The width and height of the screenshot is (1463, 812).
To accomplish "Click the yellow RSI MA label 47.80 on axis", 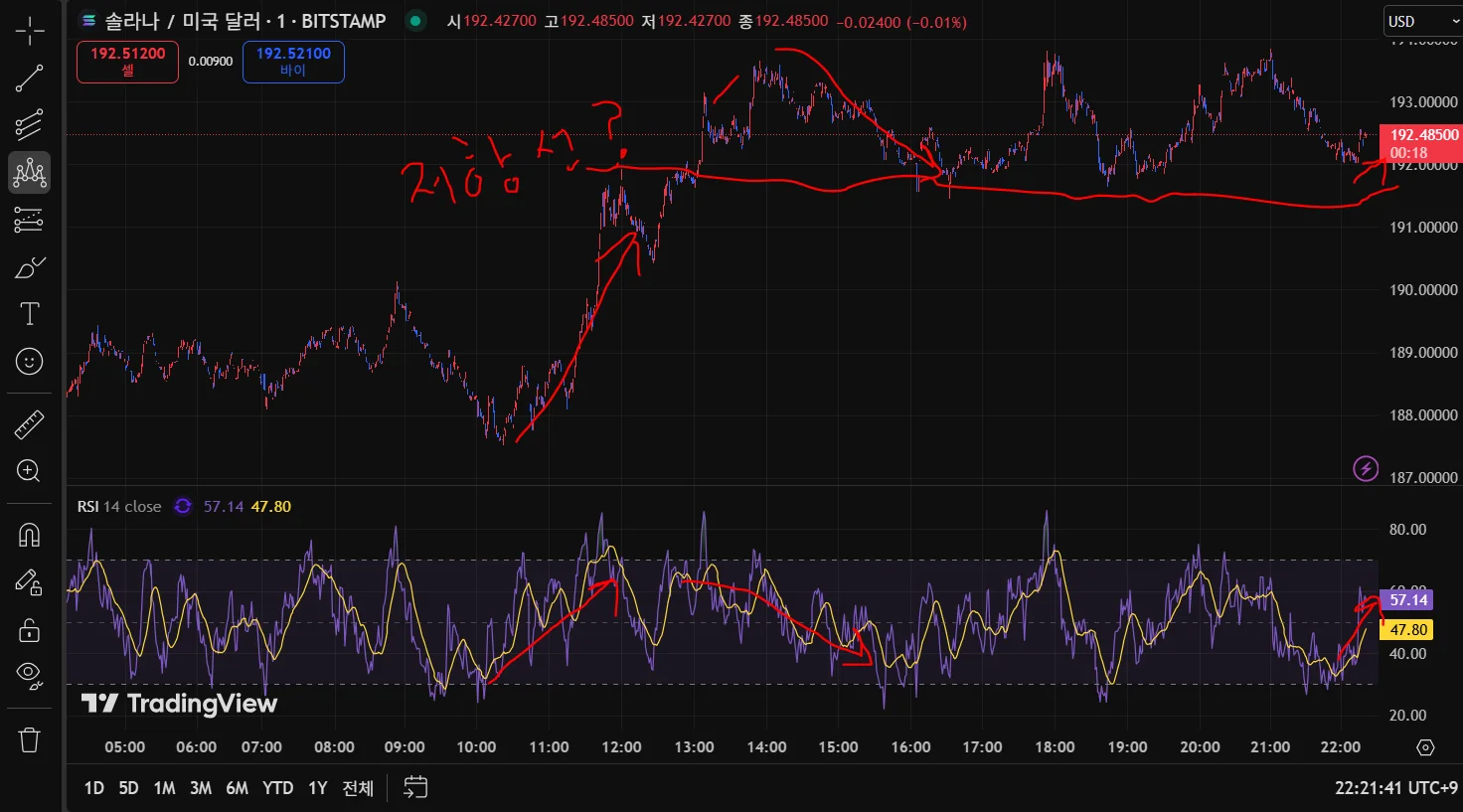I will coord(1406,629).
